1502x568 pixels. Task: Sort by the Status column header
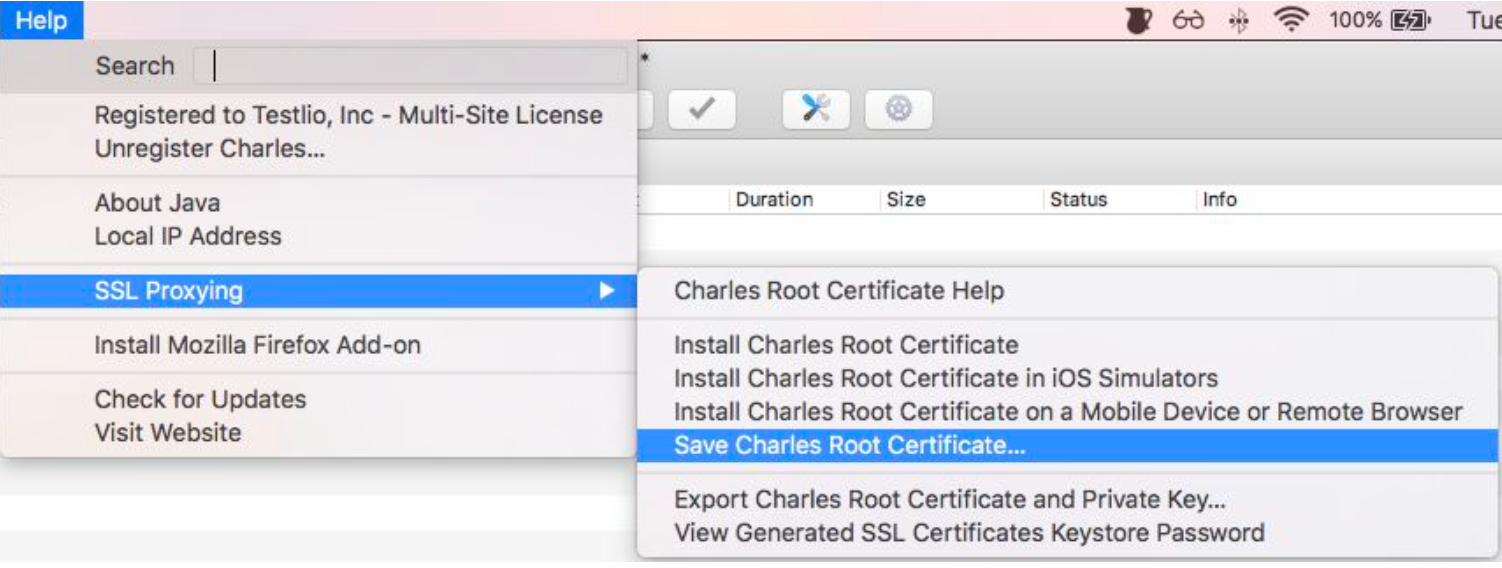1078,200
